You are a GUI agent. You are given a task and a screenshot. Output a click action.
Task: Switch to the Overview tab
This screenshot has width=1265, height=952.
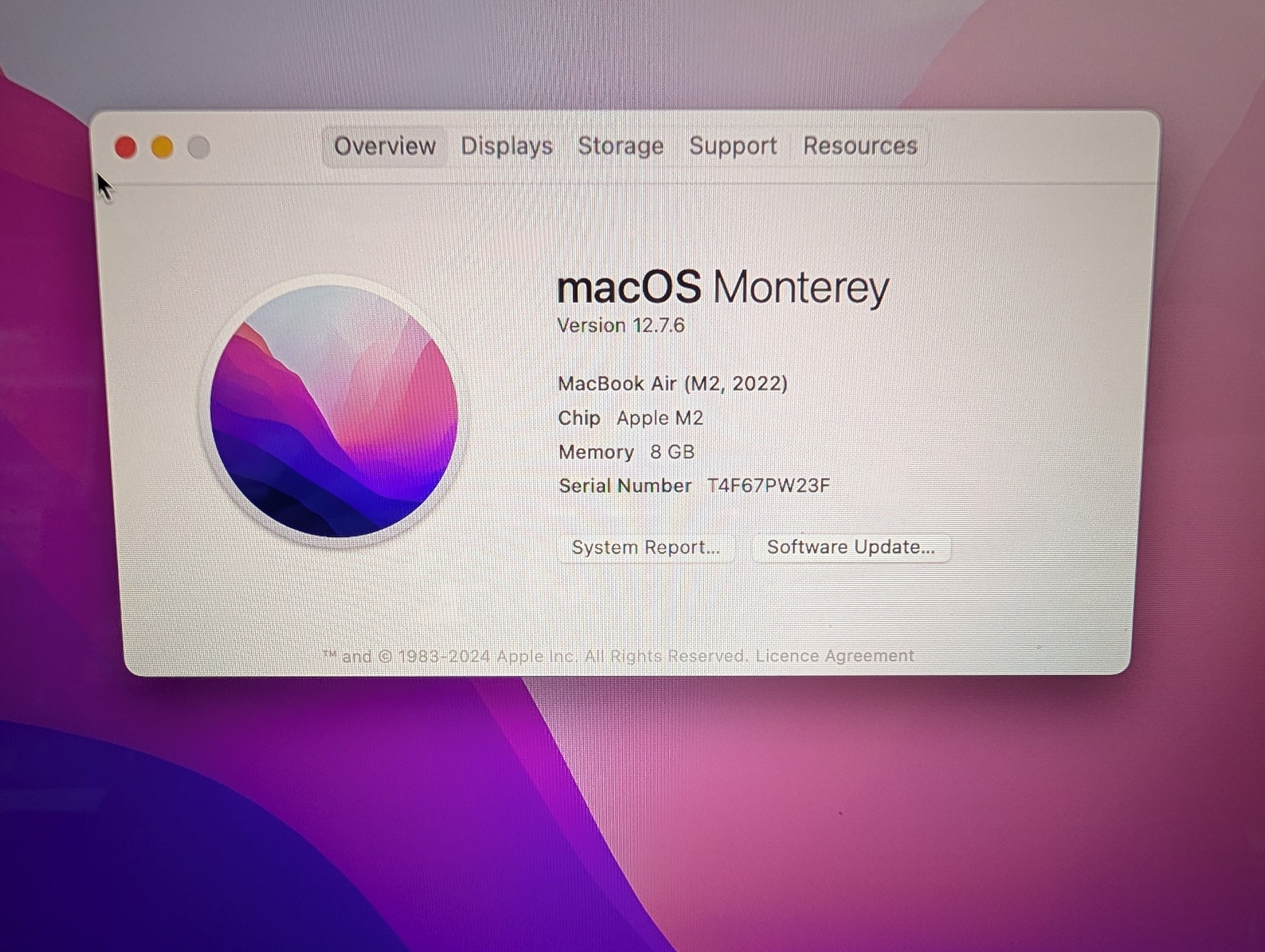[384, 146]
